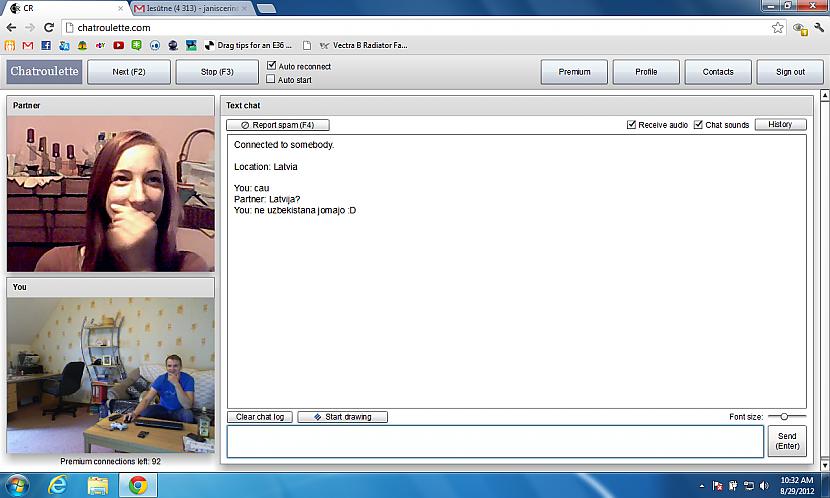Open the YouTube bookmark icon

[119, 46]
